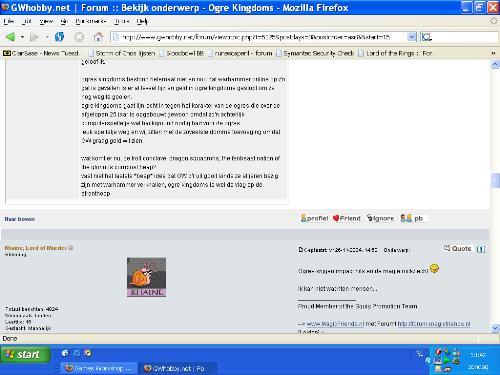This screenshot has width=500, height=375.
Task: Open the user's profiel button
Action: pyautogui.click(x=314, y=218)
